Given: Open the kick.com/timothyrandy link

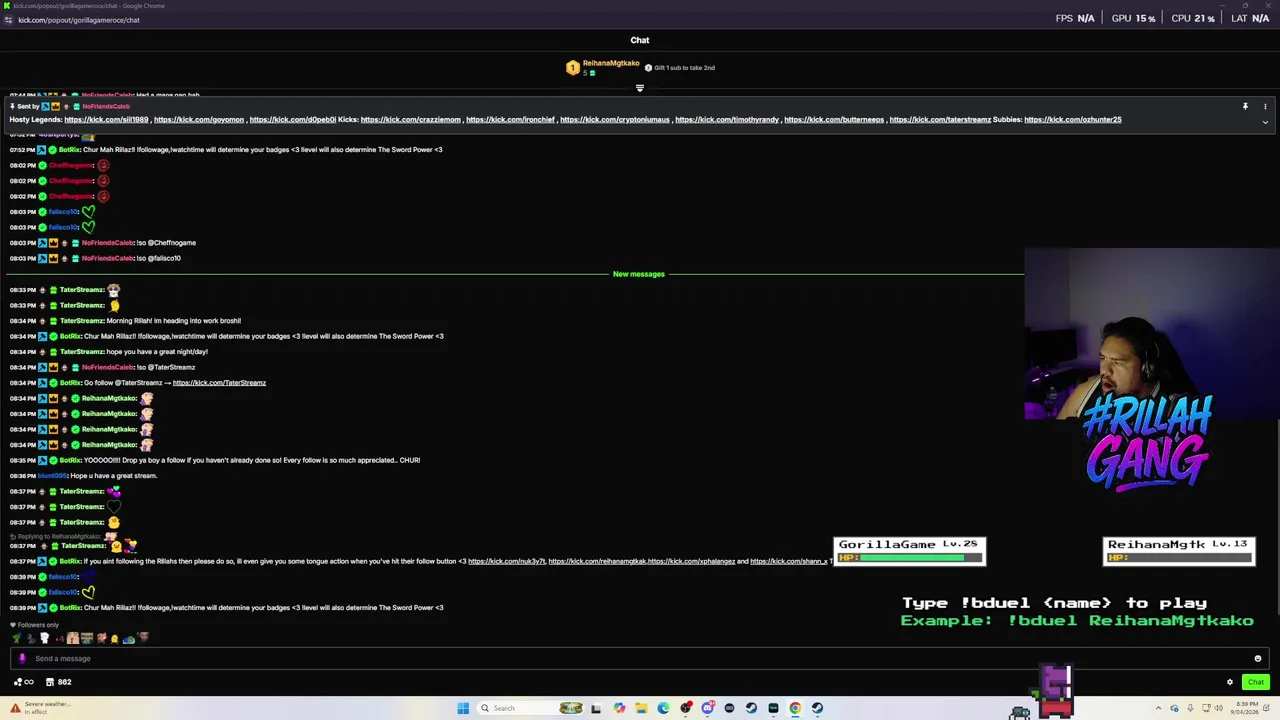Looking at the screenshot, I should [727, 120].
